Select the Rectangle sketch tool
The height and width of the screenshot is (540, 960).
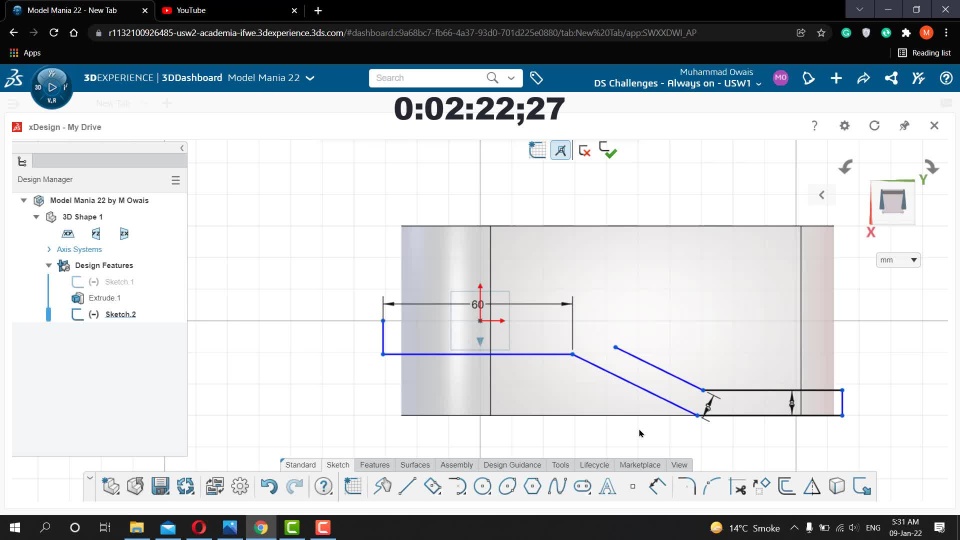432,486
